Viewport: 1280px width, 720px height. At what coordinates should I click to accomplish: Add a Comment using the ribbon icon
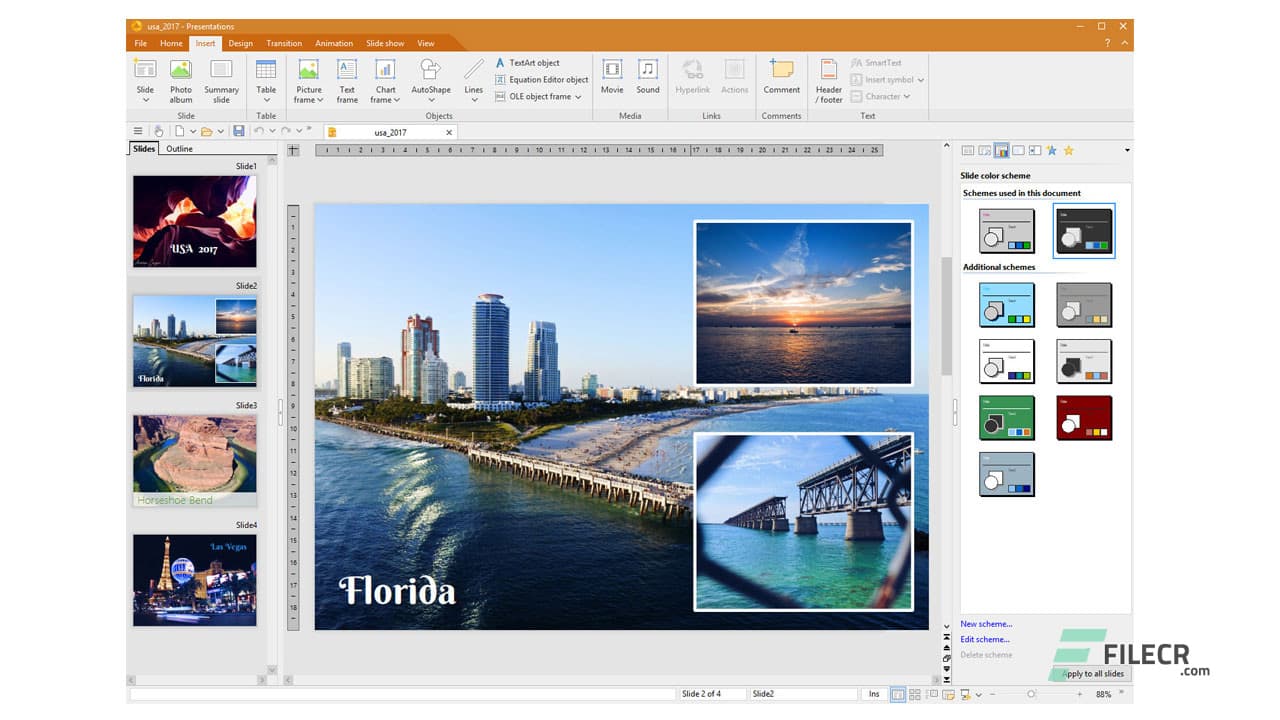click(x=781, y=77)
